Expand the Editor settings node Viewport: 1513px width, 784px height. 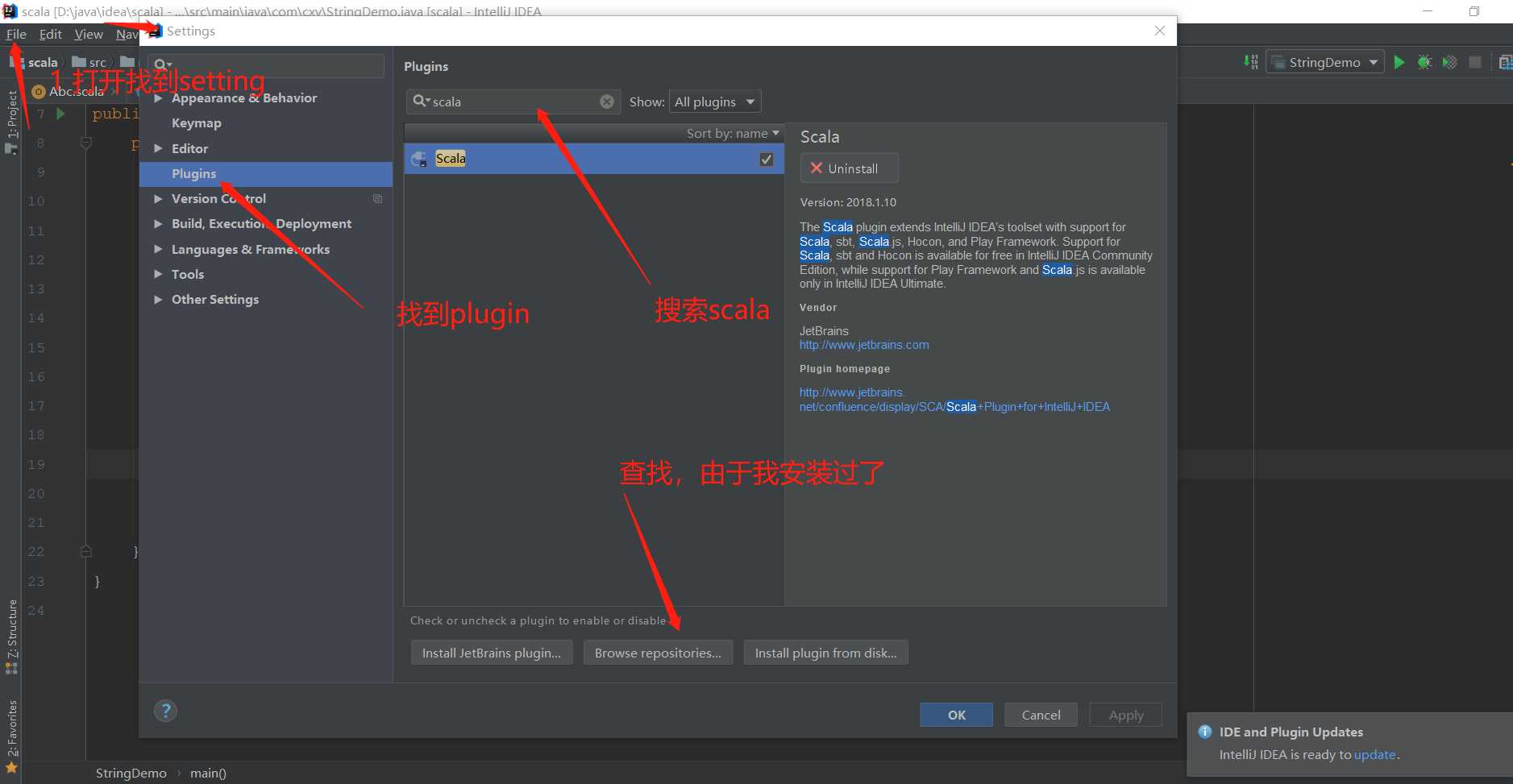coord(158,149)
